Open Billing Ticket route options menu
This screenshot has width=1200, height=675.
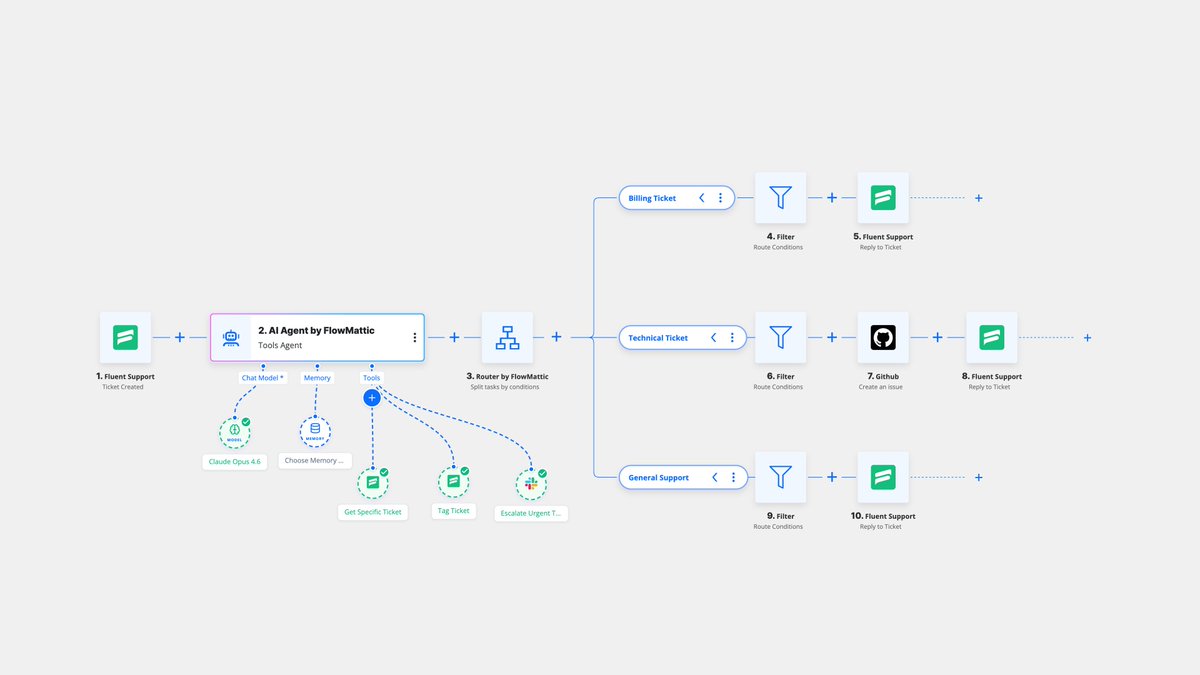click(720, 198)
